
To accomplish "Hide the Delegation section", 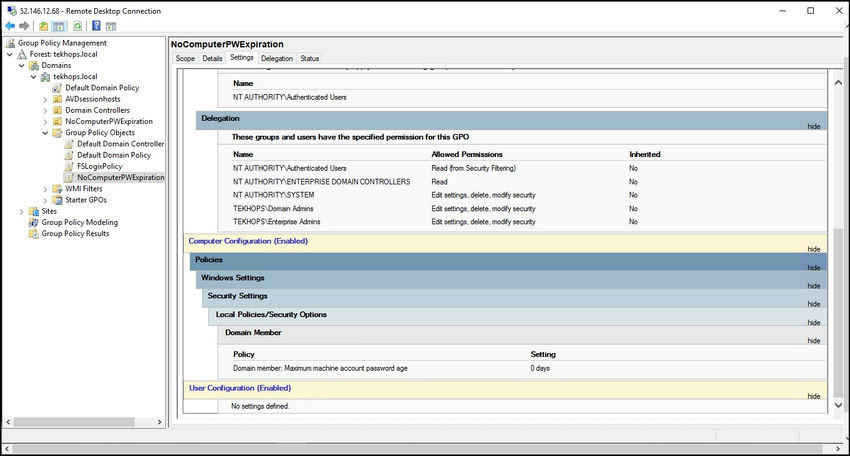I will coord(813,127).
